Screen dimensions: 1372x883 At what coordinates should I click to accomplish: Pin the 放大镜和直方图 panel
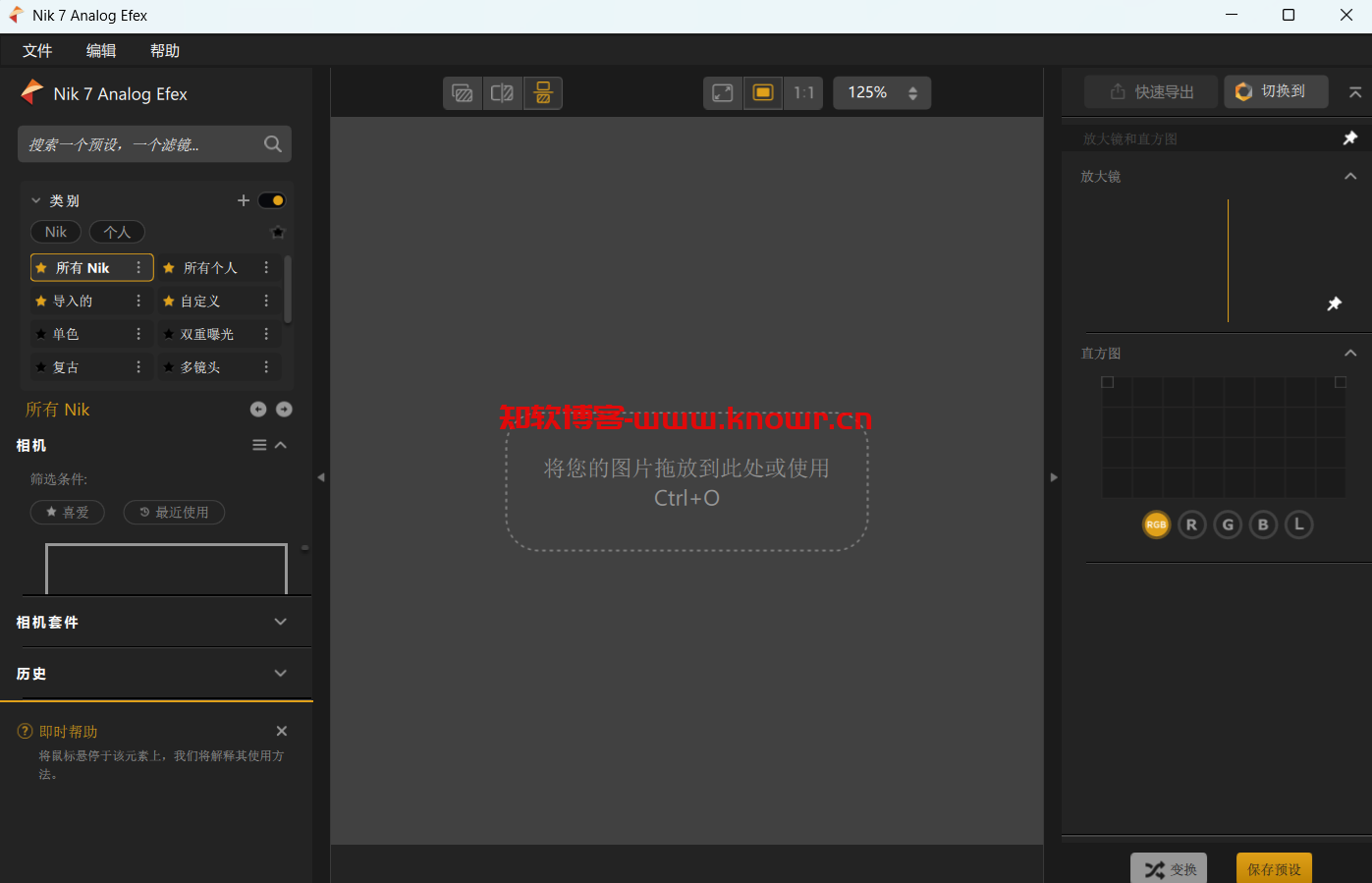(x=1350, y=138)
